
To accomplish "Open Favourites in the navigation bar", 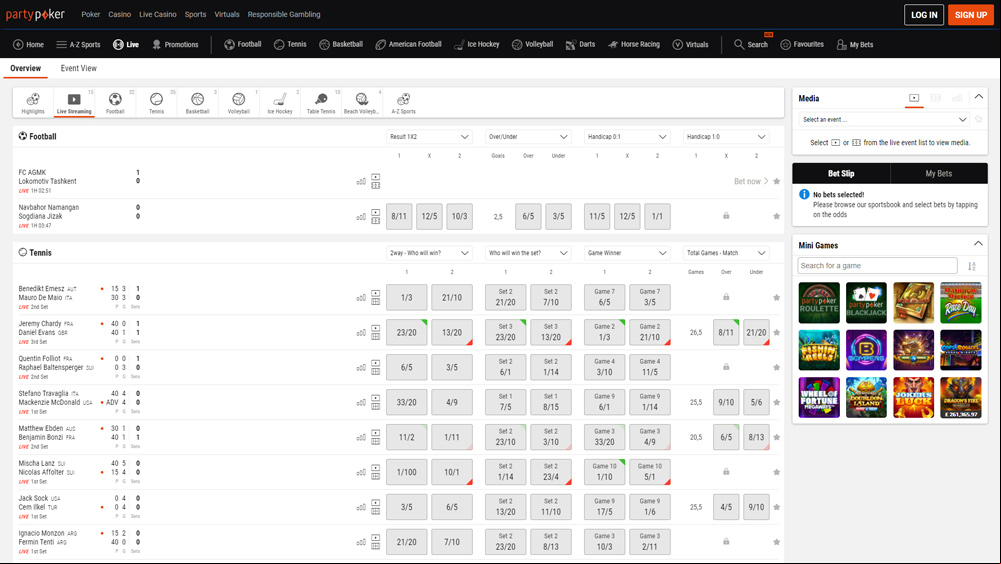I will coord(802,44).
